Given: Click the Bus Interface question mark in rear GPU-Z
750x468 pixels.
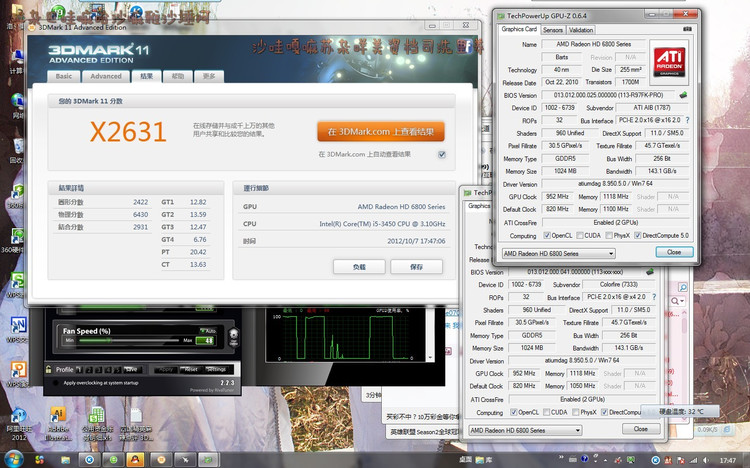Looking at the screenshot, I should (654, 297).
